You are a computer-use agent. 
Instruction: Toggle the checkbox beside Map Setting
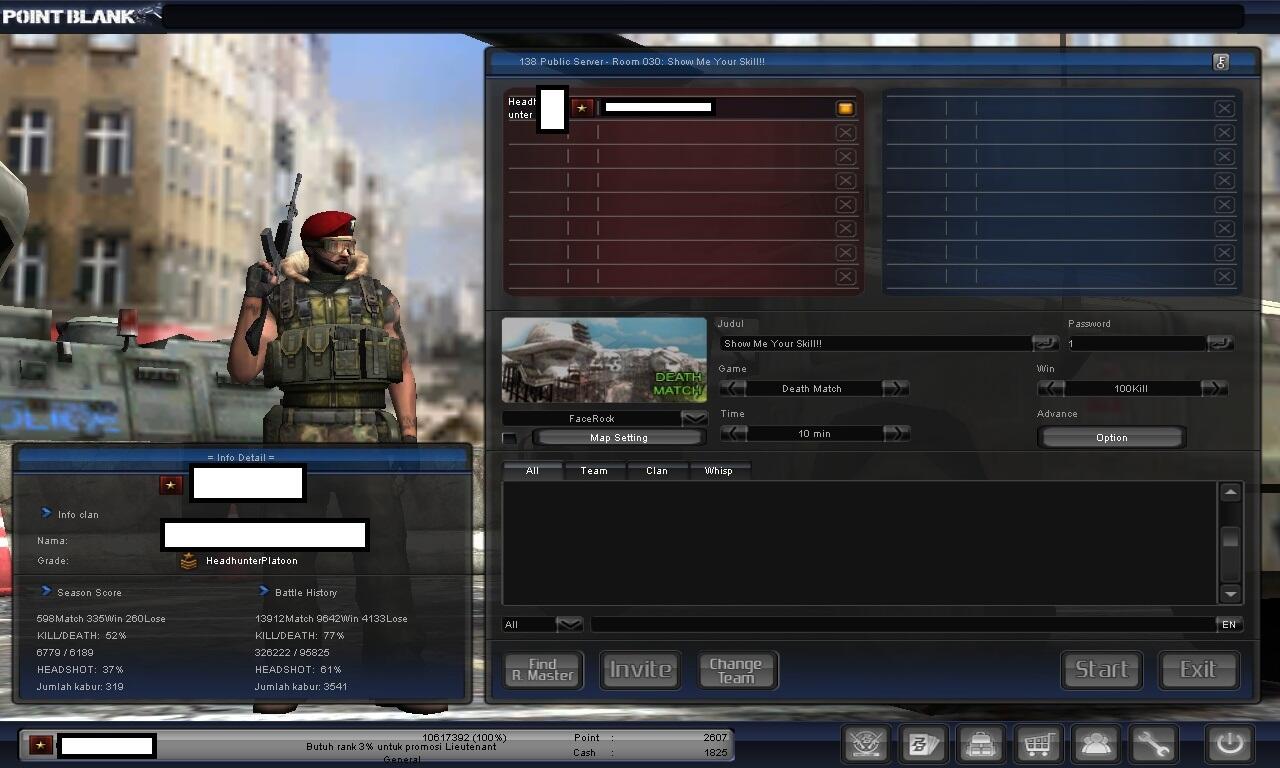(x=510, y=438)
